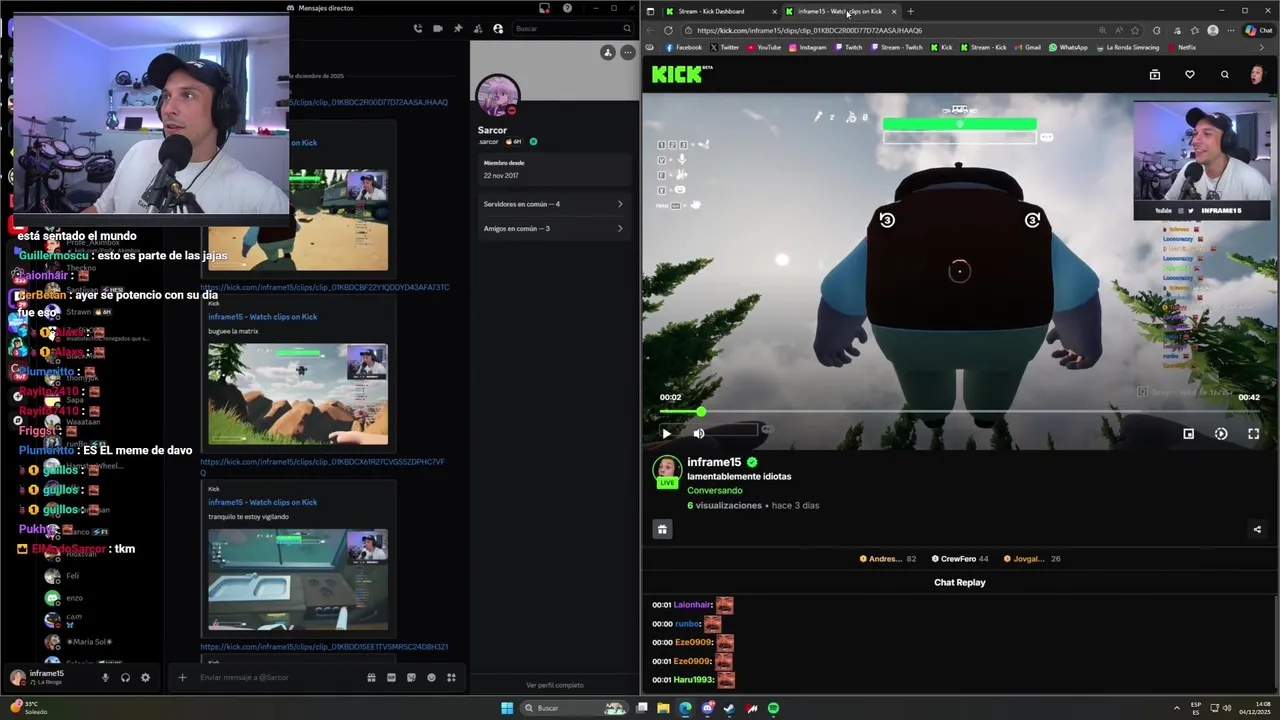The width and height of the screenshot is (1280, 720).
Task: Open WhatsApp bookmark
Action: [x=1068, y=47]
